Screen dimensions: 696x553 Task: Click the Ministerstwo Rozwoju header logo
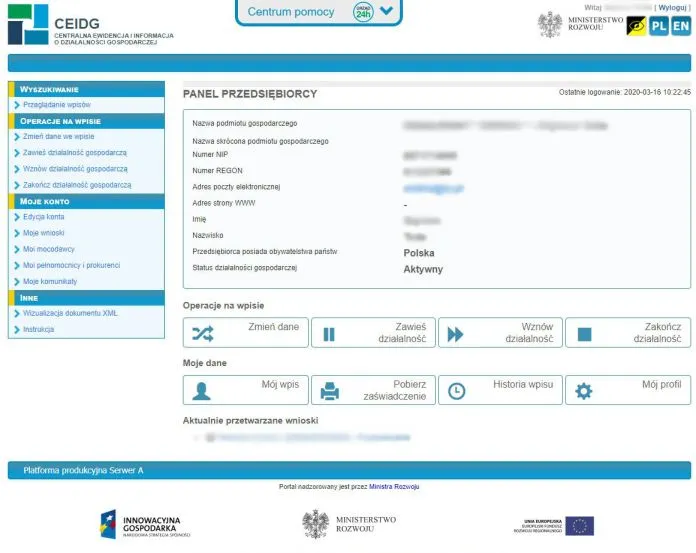coord(580,24)
